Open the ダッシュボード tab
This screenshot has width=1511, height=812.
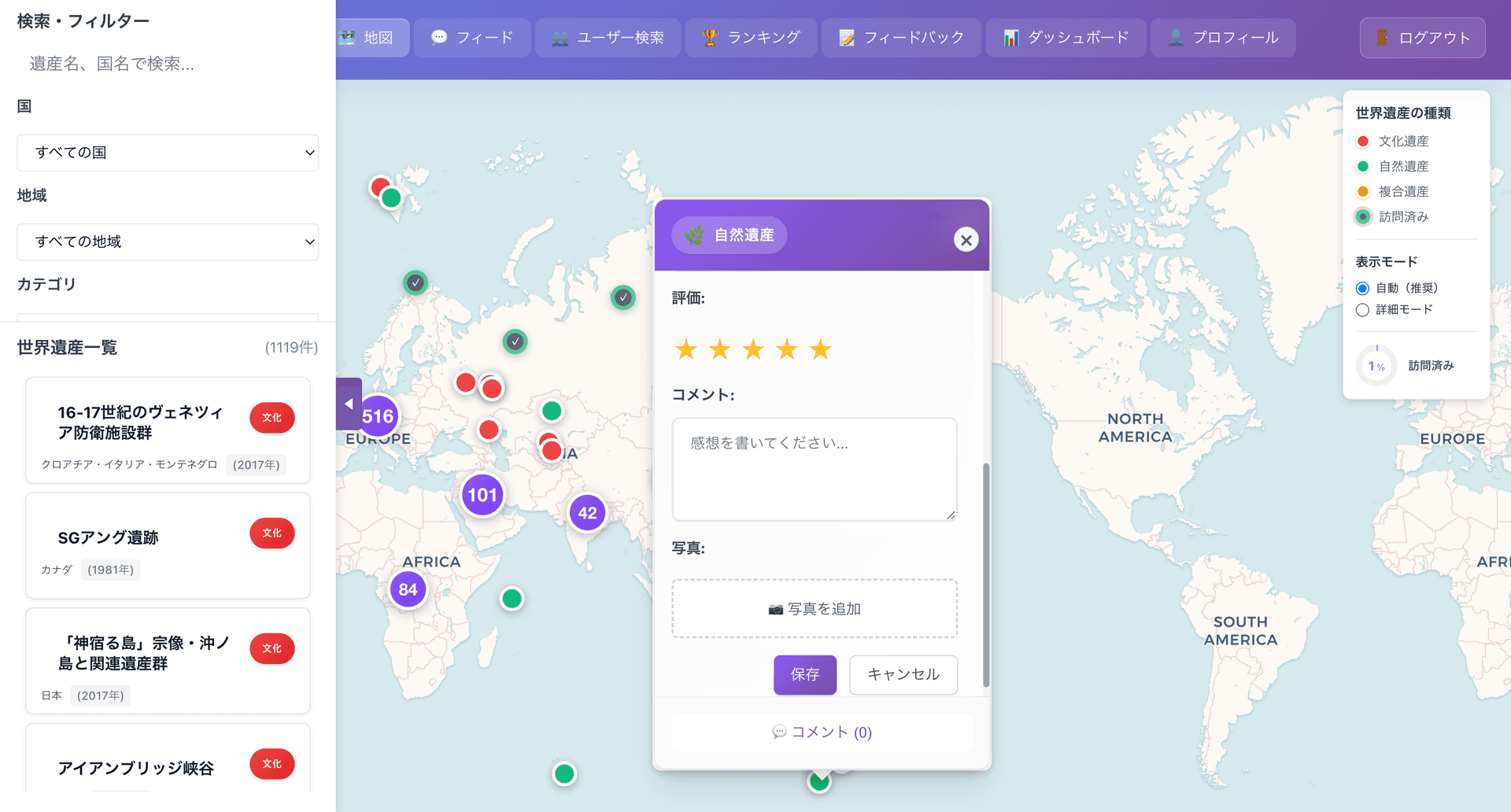[1066, 38]
